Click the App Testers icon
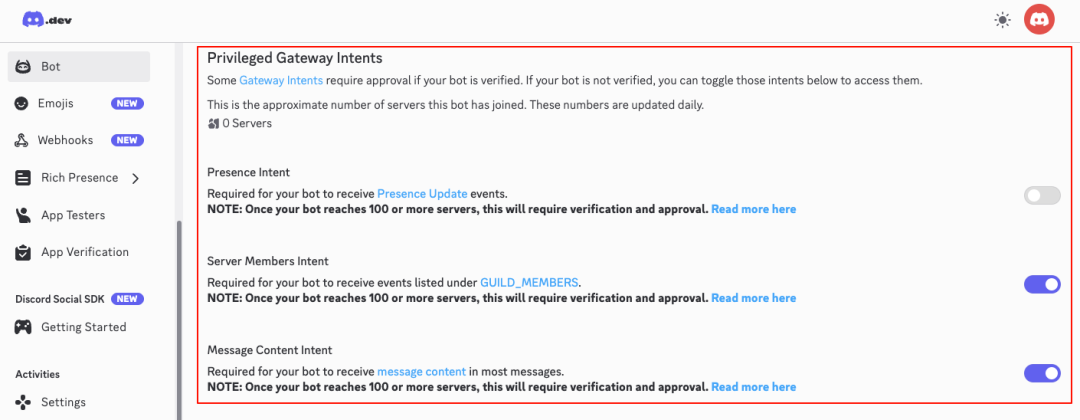 click(x=22, y=215)
